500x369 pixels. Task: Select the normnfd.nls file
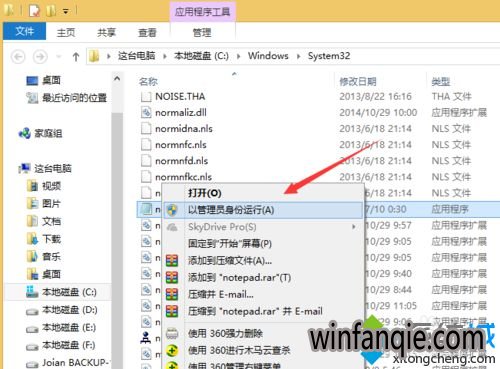[181, 161]
